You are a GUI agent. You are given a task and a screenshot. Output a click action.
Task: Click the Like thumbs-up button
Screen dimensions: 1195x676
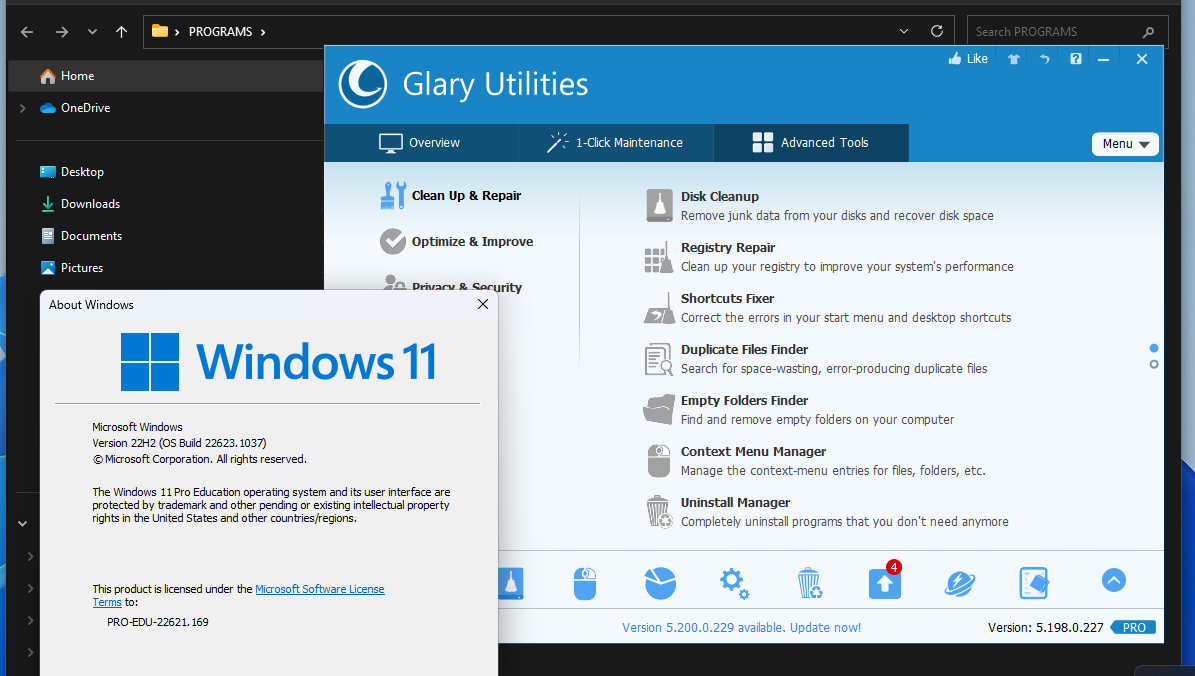pos(968,59)
